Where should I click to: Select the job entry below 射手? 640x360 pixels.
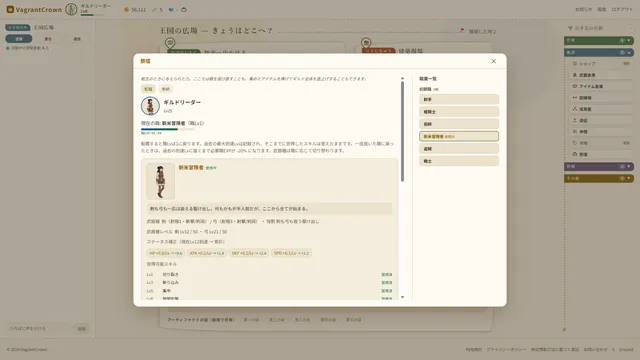(x=459, y=112)
